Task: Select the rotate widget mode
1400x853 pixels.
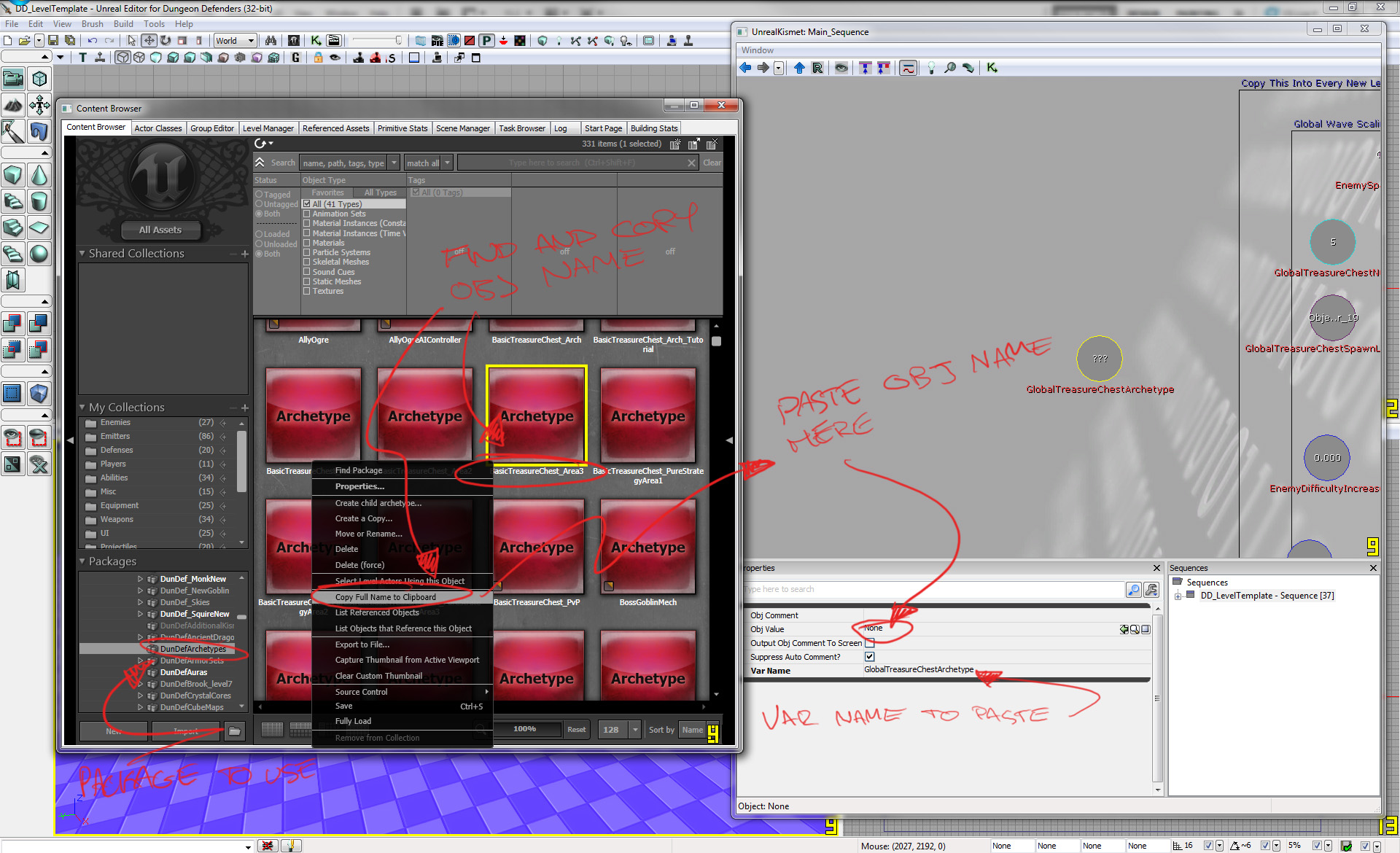Action: [166, 41]
